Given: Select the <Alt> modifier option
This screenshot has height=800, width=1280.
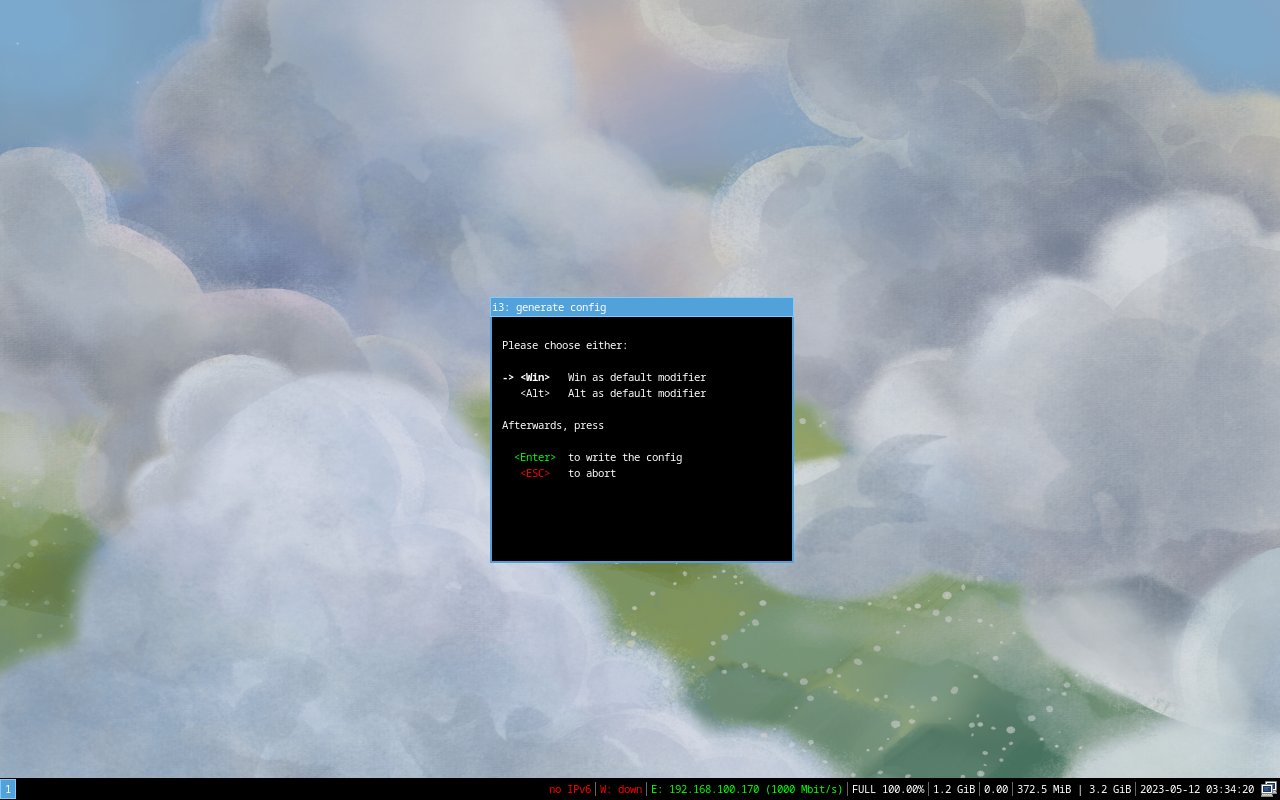Looking at the screenshot, I should 535,394.
